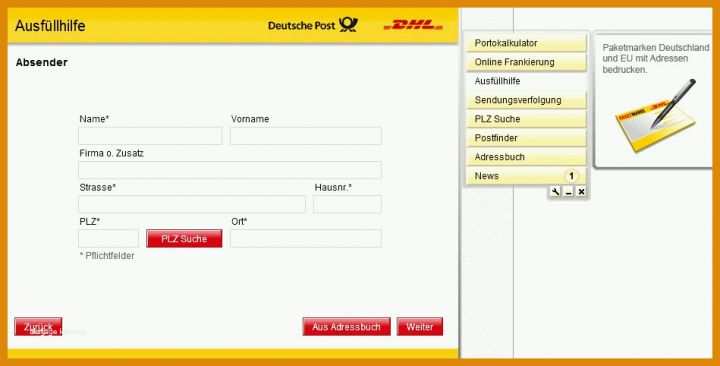Open Sendungsverfolgung from the menu

click(x=526, y=100)
